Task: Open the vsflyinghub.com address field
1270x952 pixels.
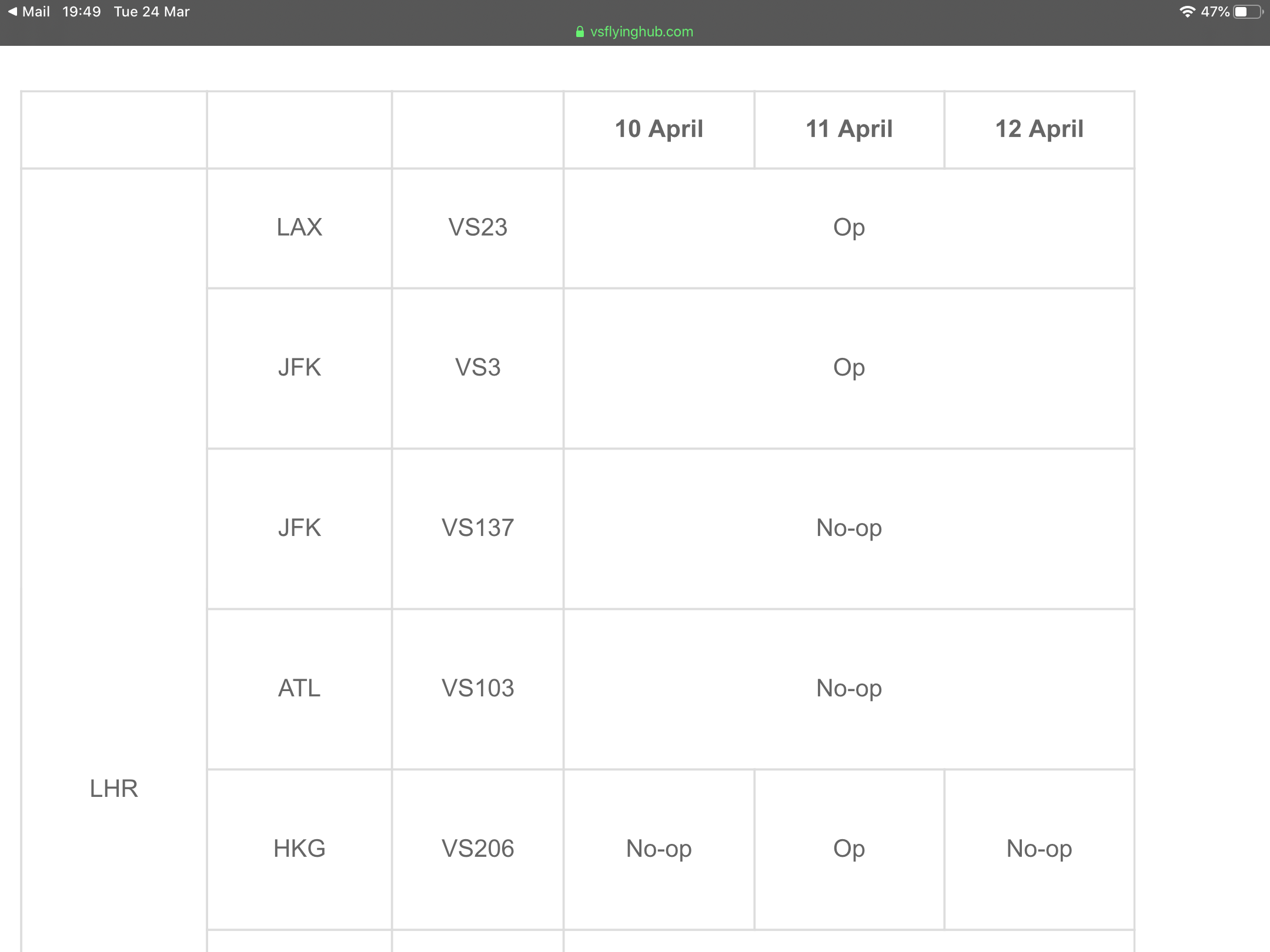Action: 635,32
